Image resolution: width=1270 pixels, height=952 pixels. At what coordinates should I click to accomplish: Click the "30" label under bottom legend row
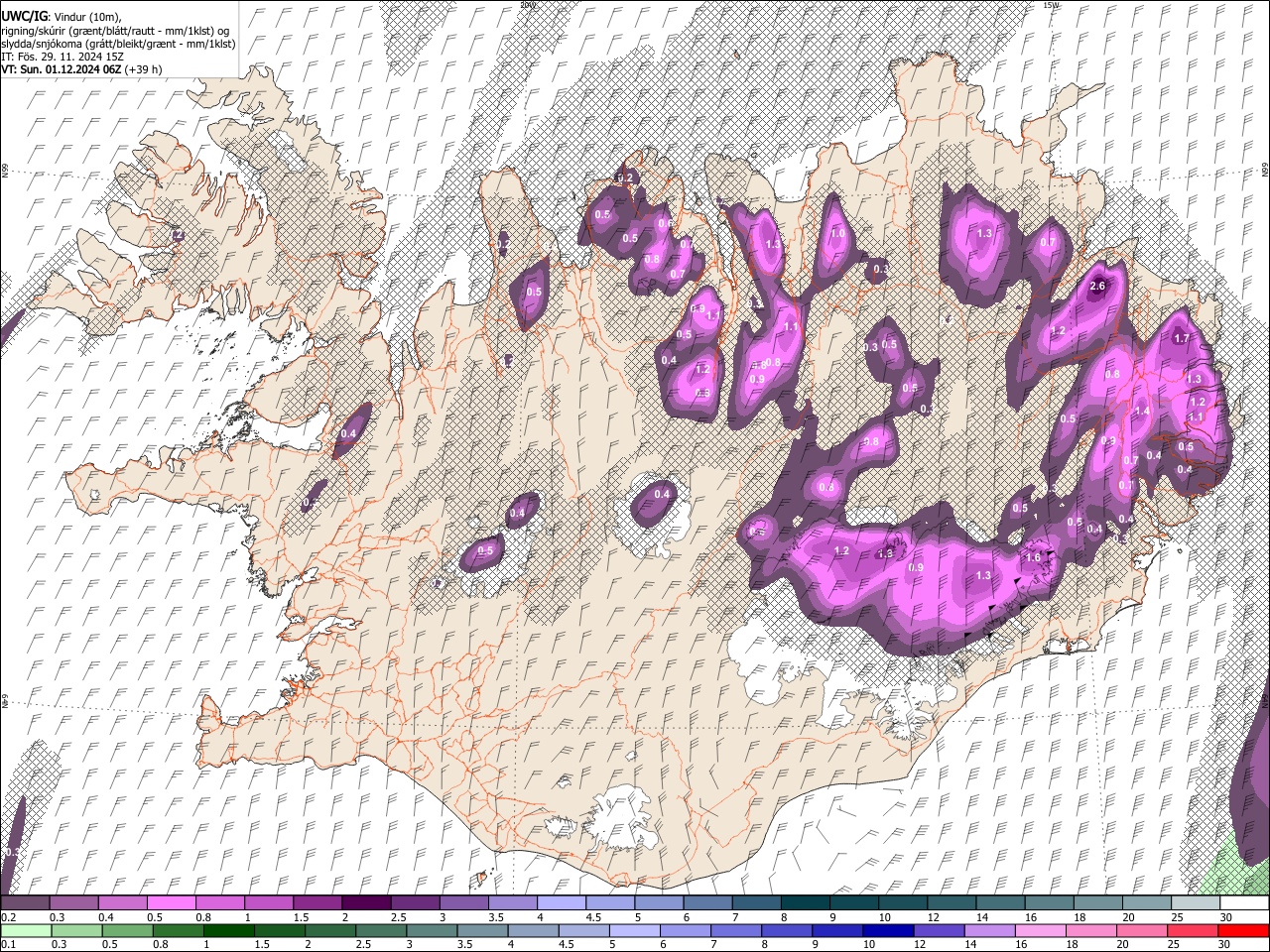tap(1225, 944)
